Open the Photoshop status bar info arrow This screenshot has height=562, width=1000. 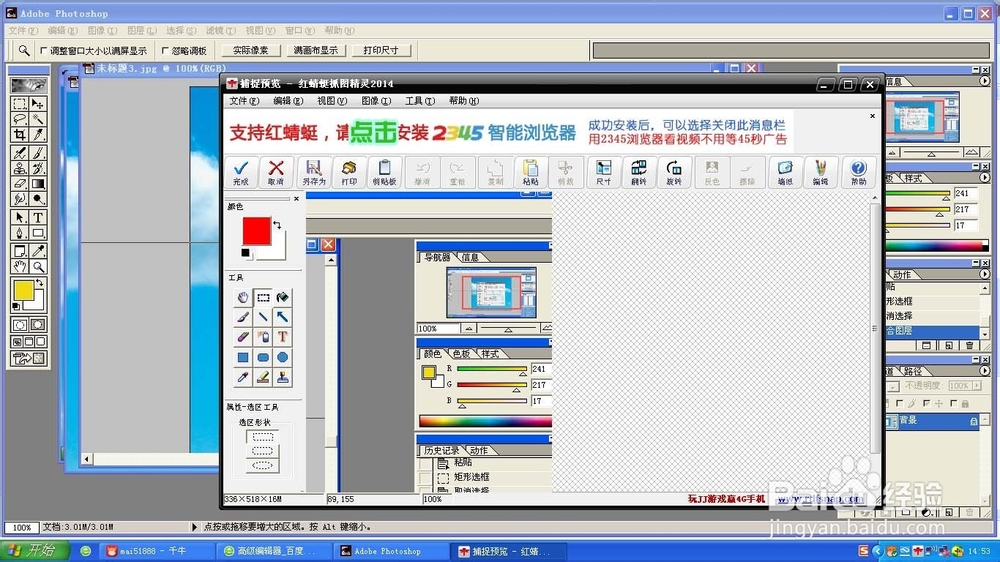click(x=195, y=527)
